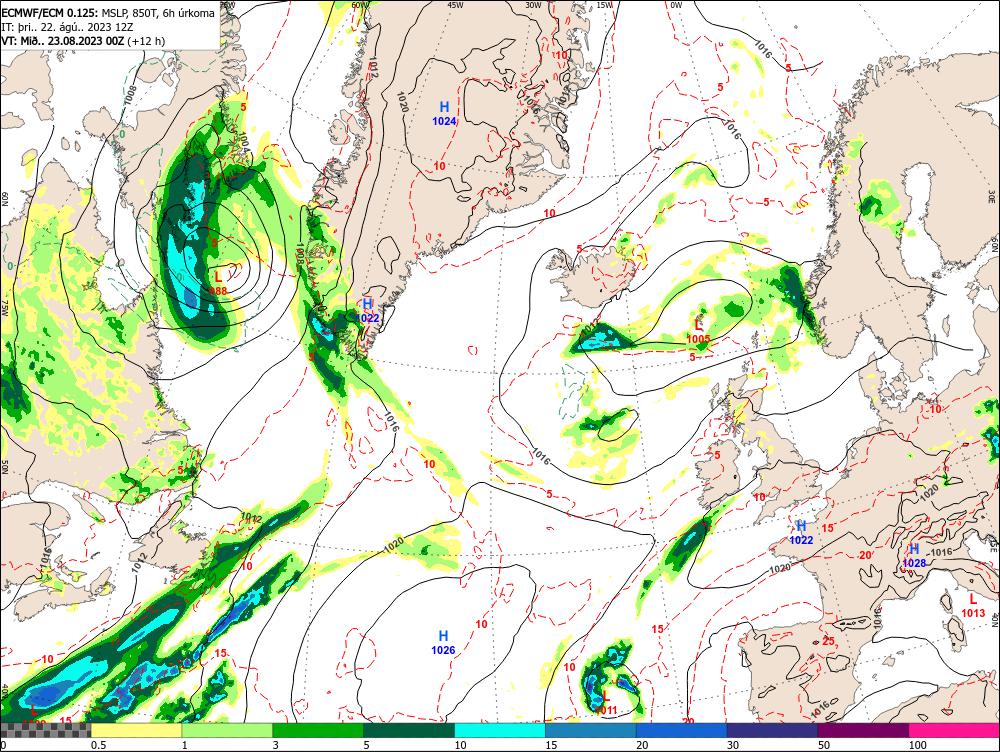1000x752 pixels.
Task: Click the L 1013 low label
Action: pos(973,606)
